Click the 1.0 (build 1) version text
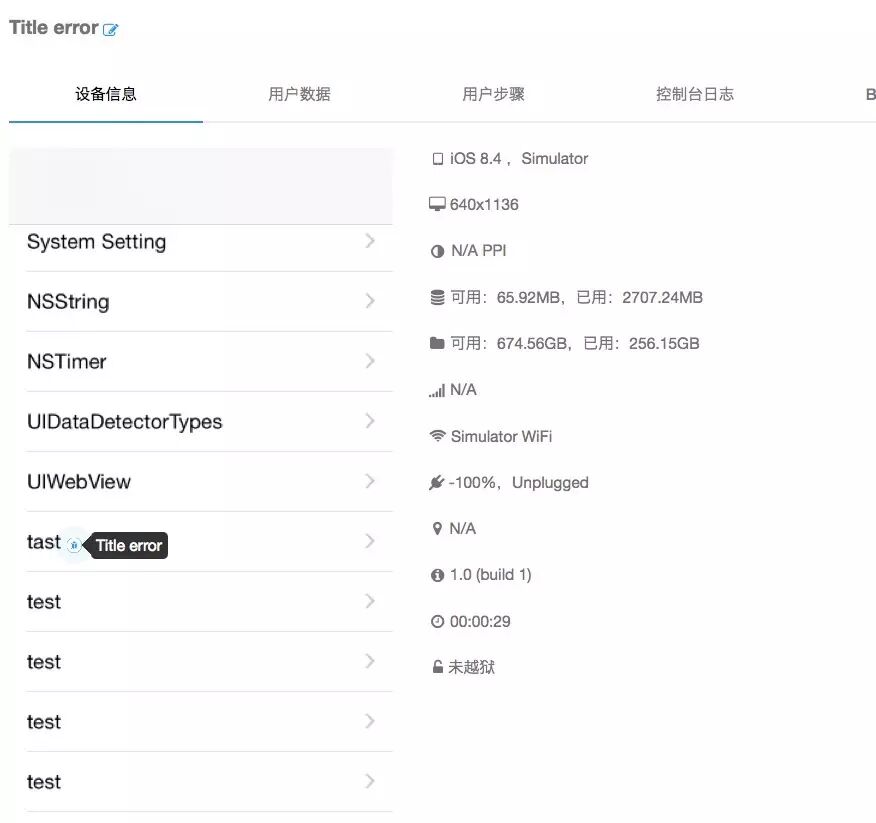Screen dimensions: 876x823 [x=491, y=575]
